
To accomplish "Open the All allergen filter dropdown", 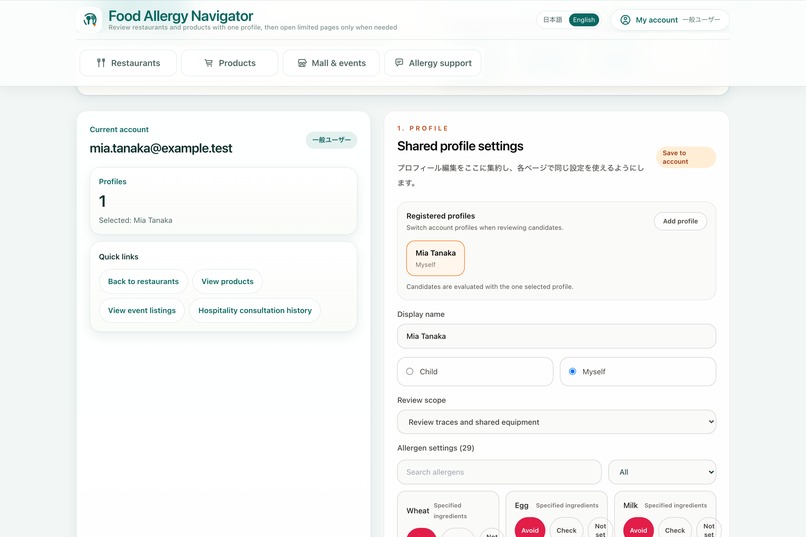I will (662, 472).
